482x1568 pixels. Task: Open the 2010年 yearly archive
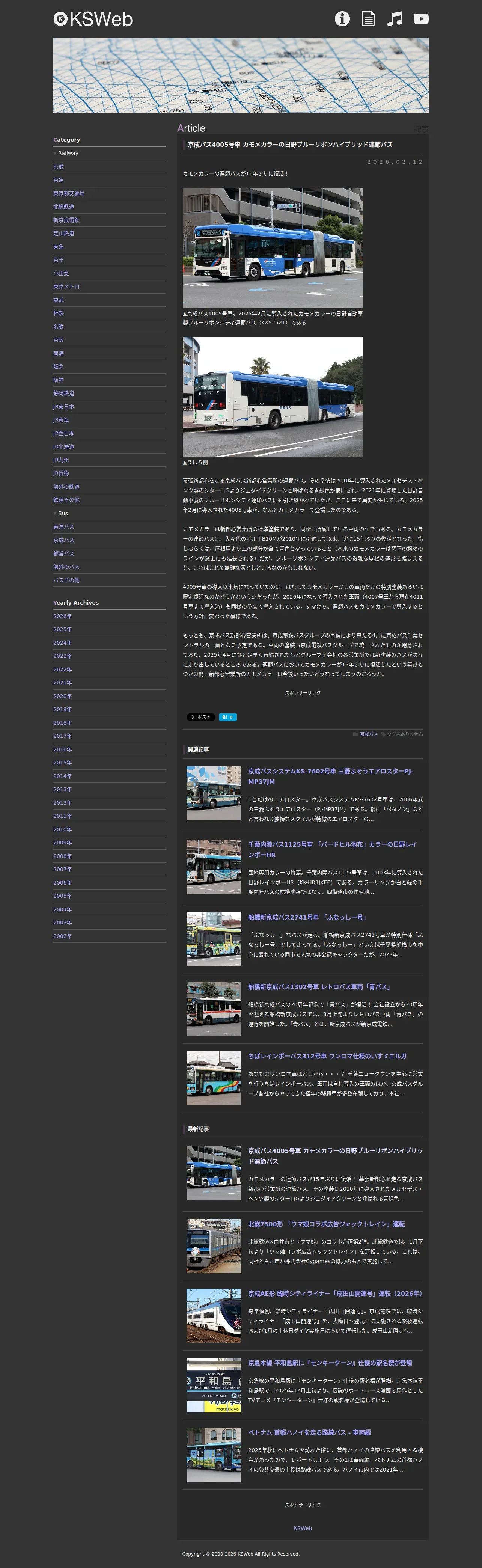click(x=63, y=830)
